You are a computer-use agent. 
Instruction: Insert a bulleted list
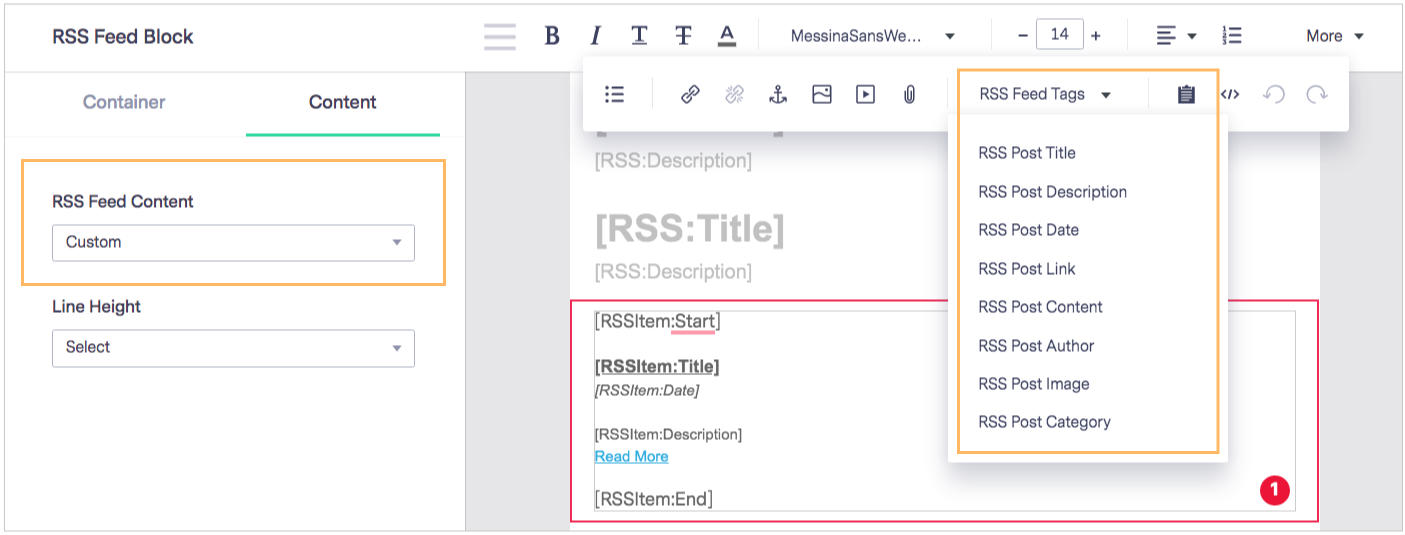pos(615,94)
